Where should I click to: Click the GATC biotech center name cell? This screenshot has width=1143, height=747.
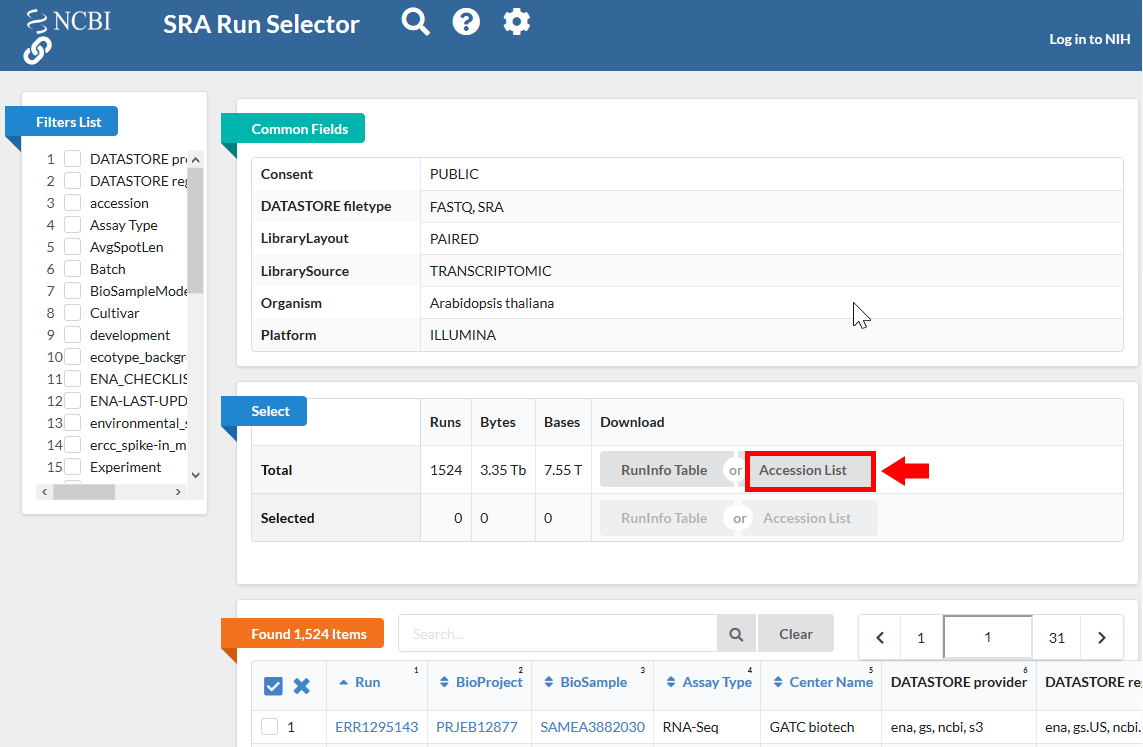(812, 727)
